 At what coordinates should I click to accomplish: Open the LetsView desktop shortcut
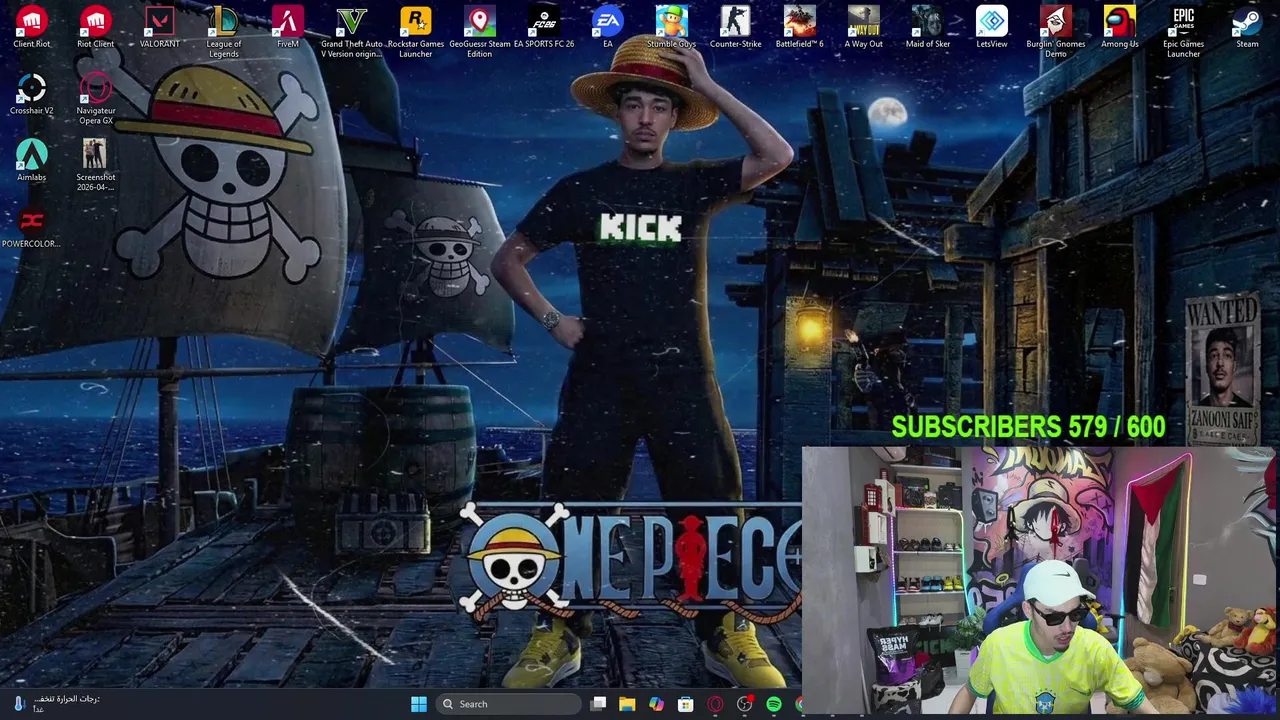coord(992,28)
